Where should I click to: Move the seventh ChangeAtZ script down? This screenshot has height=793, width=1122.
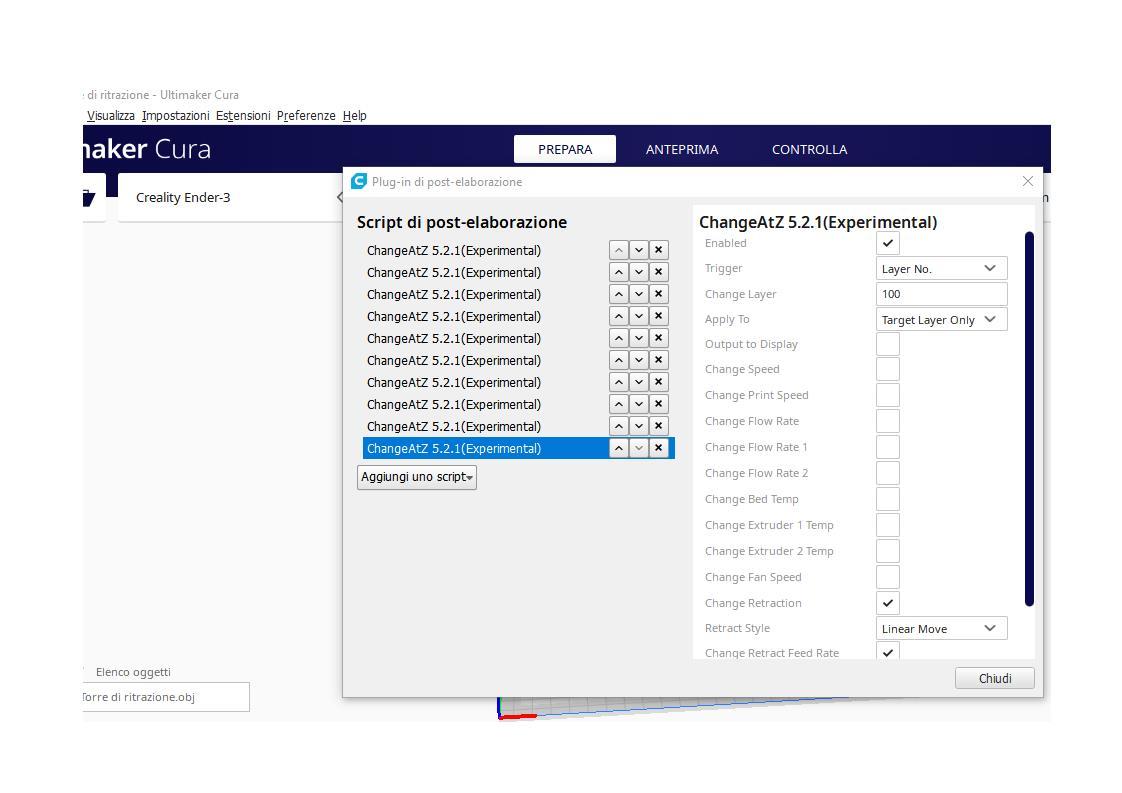click(x=639, y=382)
